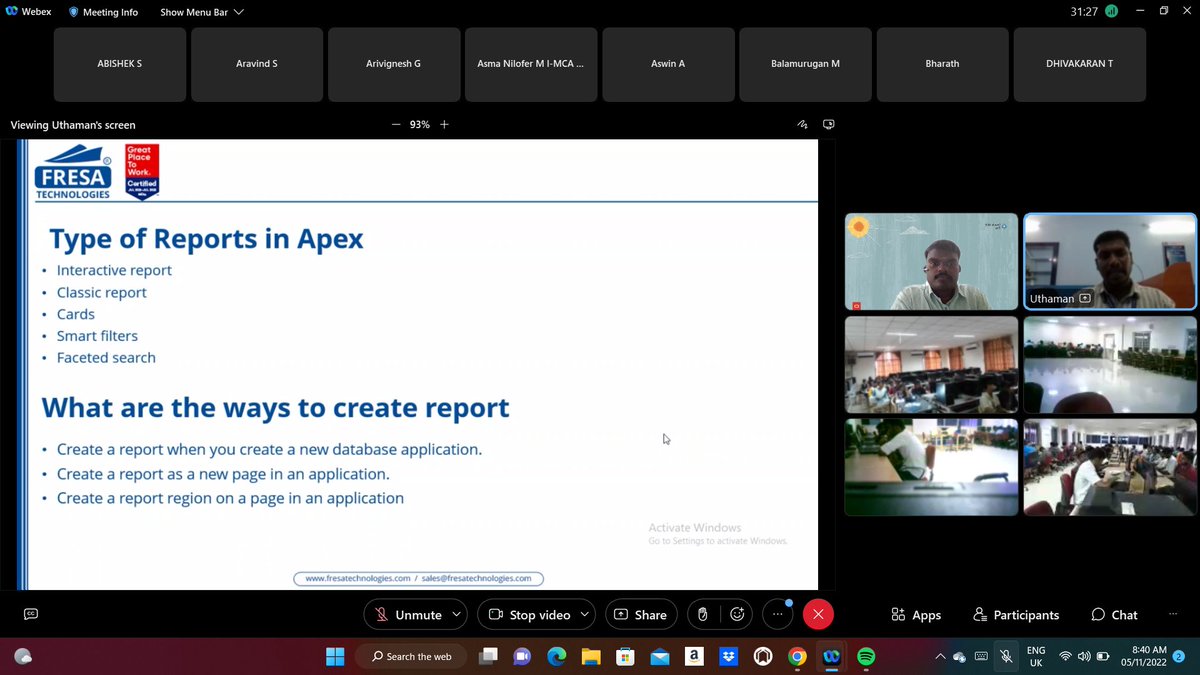Toggle closed captions icon
1200x675 pixels.
click(x=31, y=614)
